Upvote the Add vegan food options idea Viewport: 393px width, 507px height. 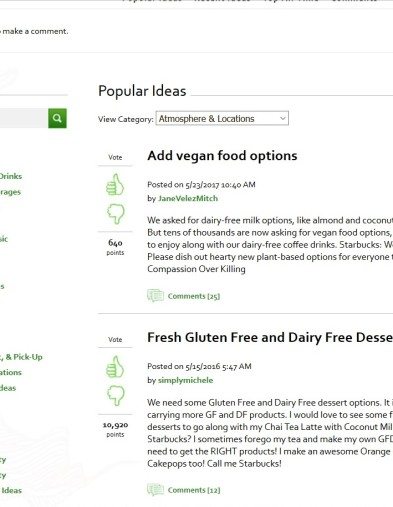click(x=115, y=184)
